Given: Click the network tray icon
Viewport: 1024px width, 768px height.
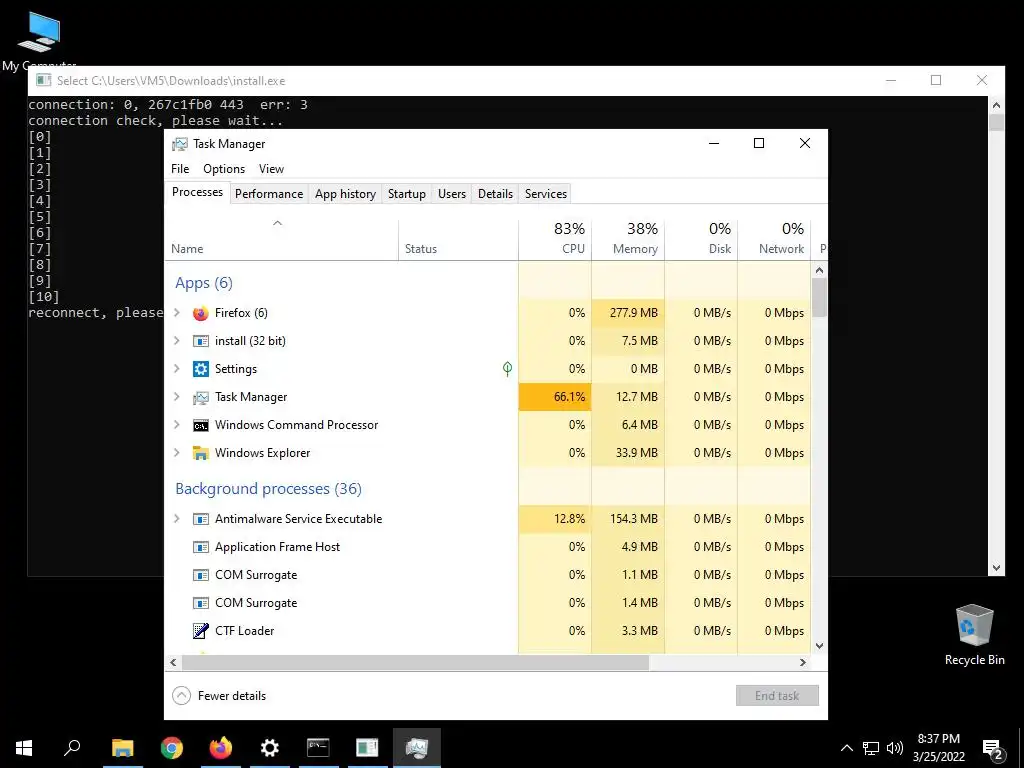Looking at the screenshot, I should [x=871, y=748].
